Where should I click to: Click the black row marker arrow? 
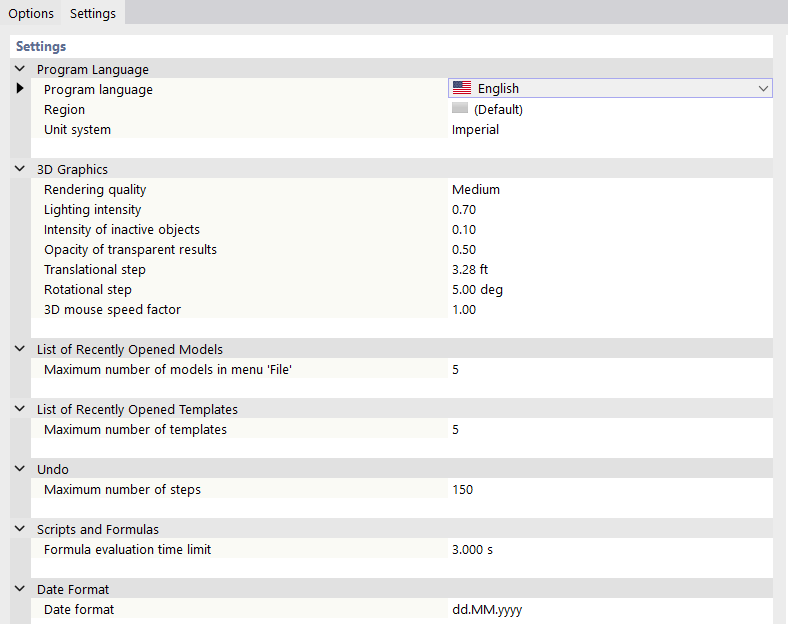pyautogui.click(x=20, y=89)
